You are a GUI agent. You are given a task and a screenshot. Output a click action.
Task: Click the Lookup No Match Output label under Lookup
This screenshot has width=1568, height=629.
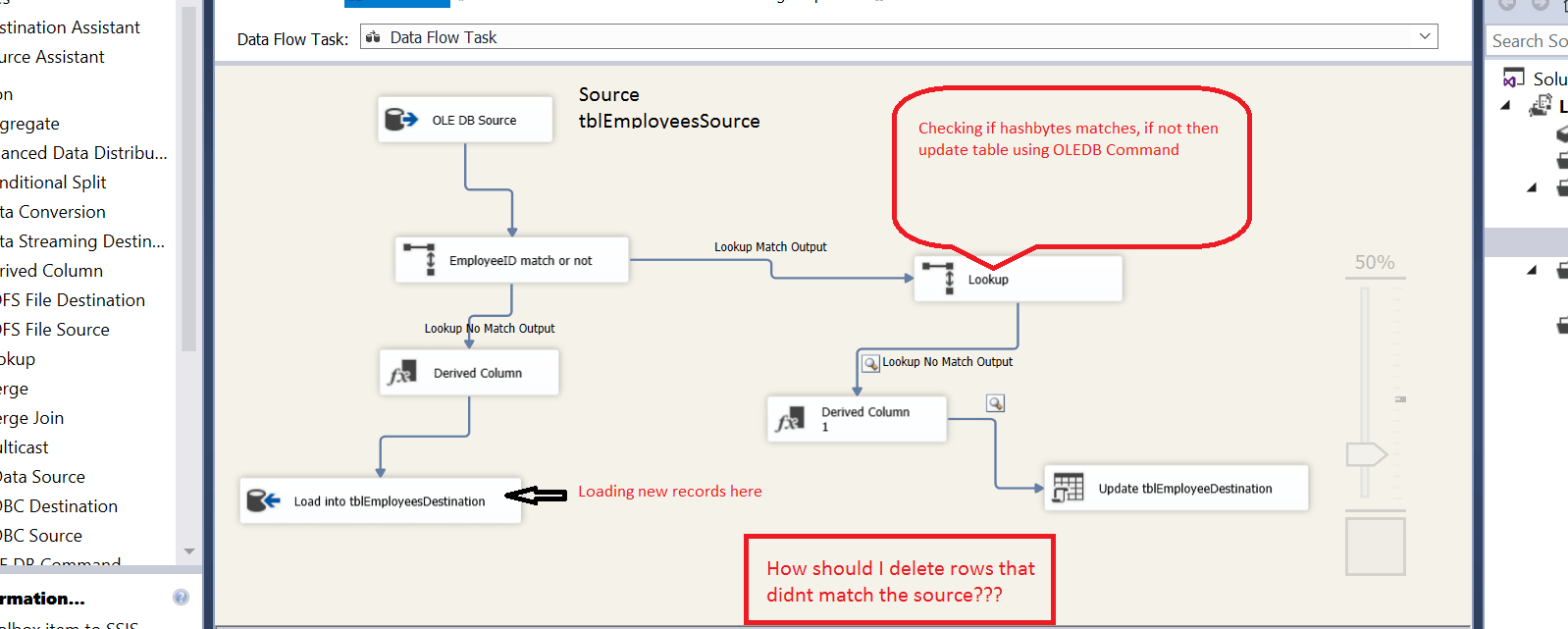tap(947, 362)
